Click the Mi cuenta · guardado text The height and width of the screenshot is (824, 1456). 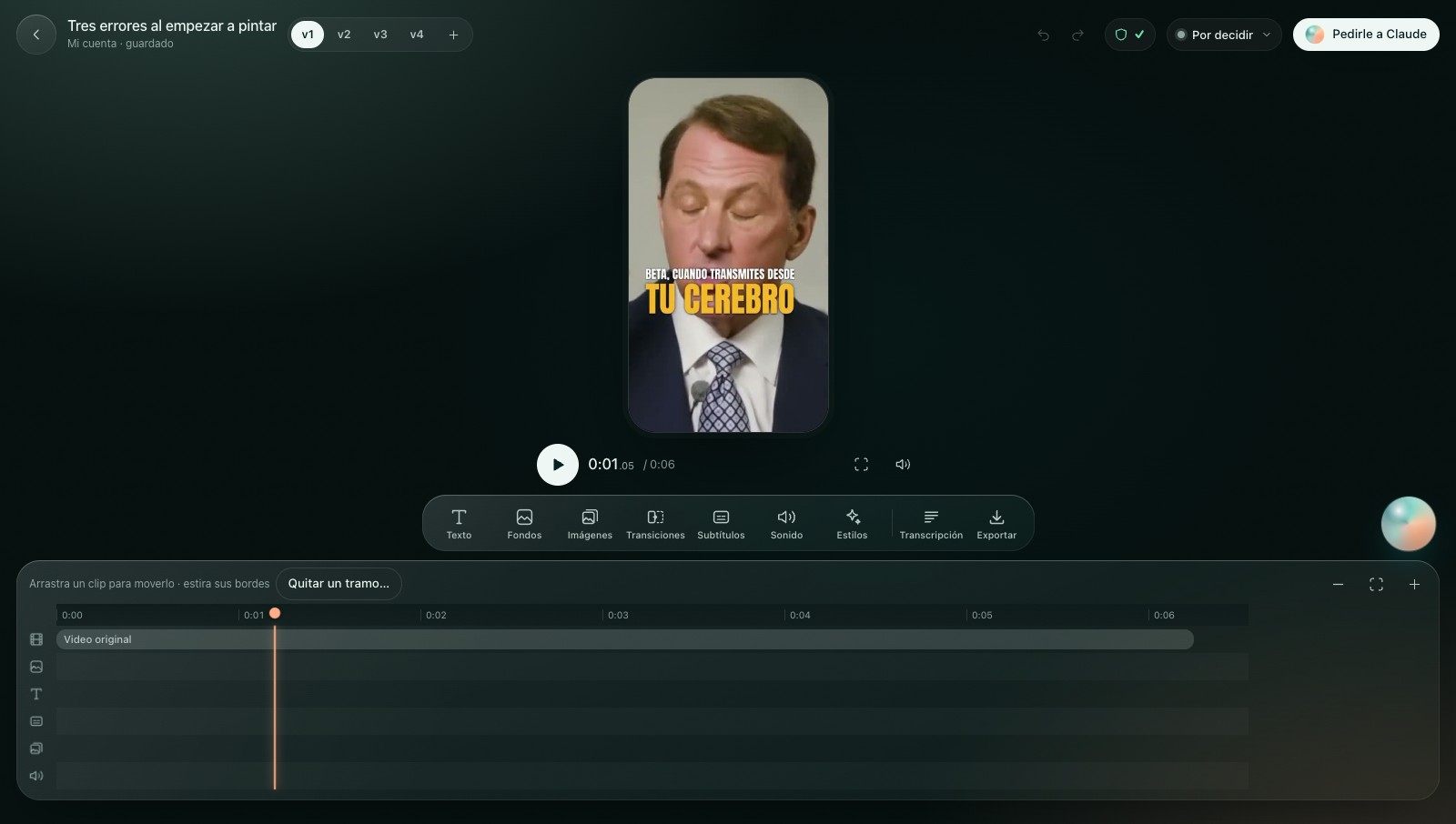click(x=120, y=44)
